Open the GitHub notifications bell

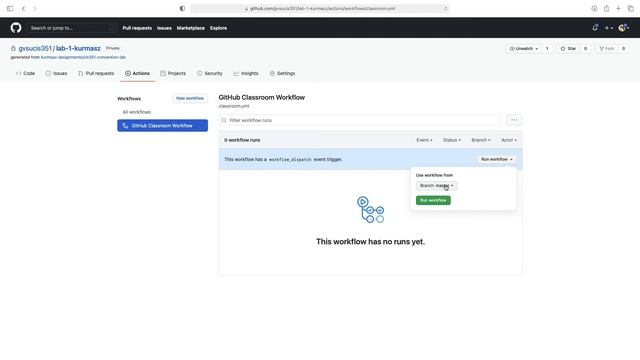pos(595,28)
